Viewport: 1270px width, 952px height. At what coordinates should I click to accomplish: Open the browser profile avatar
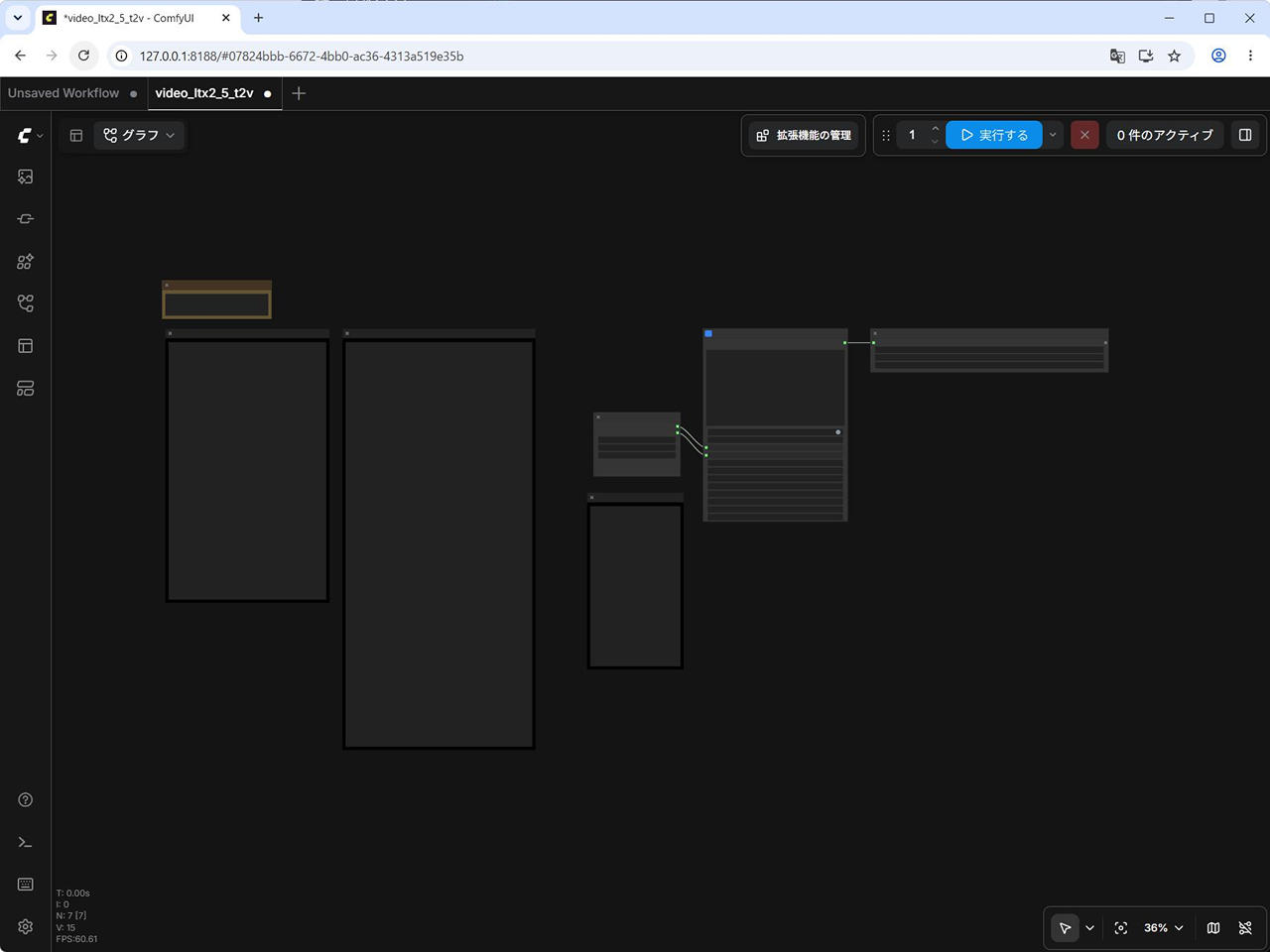pos(1218,56)
